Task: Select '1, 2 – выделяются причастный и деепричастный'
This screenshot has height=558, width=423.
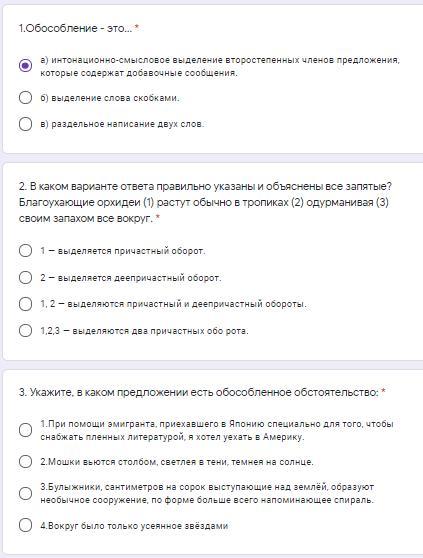Action: 25,304
